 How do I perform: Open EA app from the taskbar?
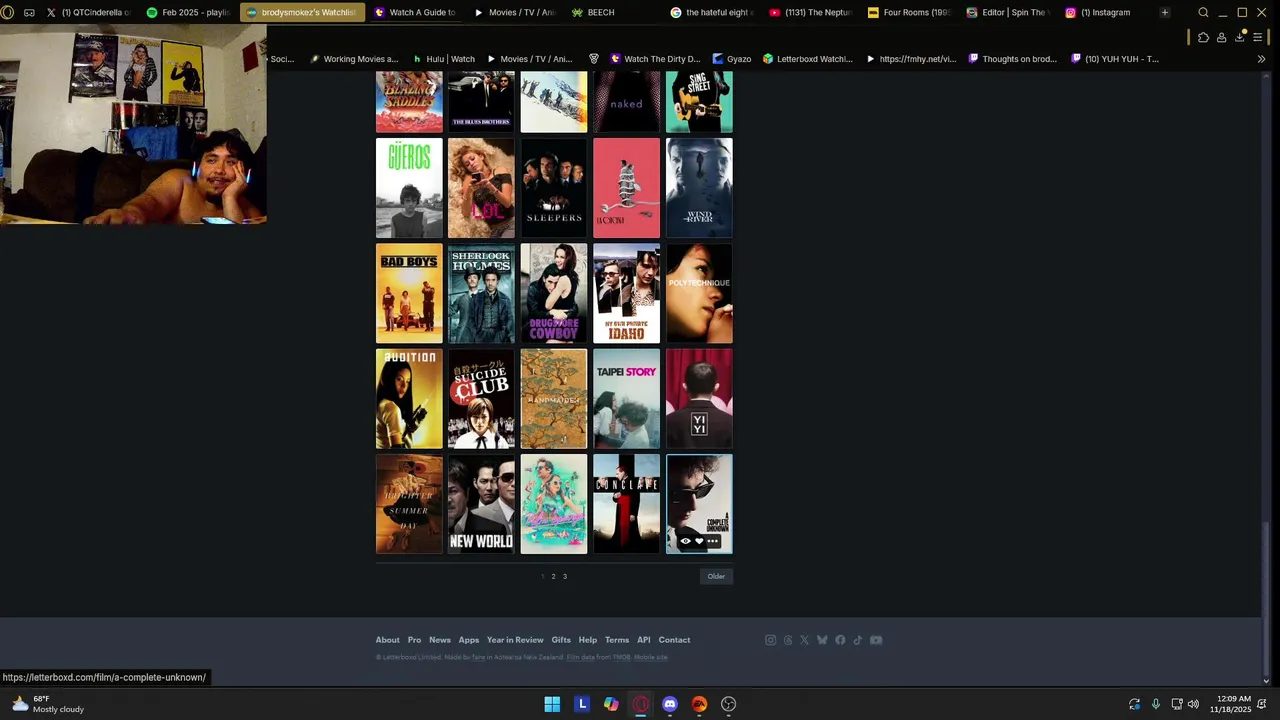[699, 704]
